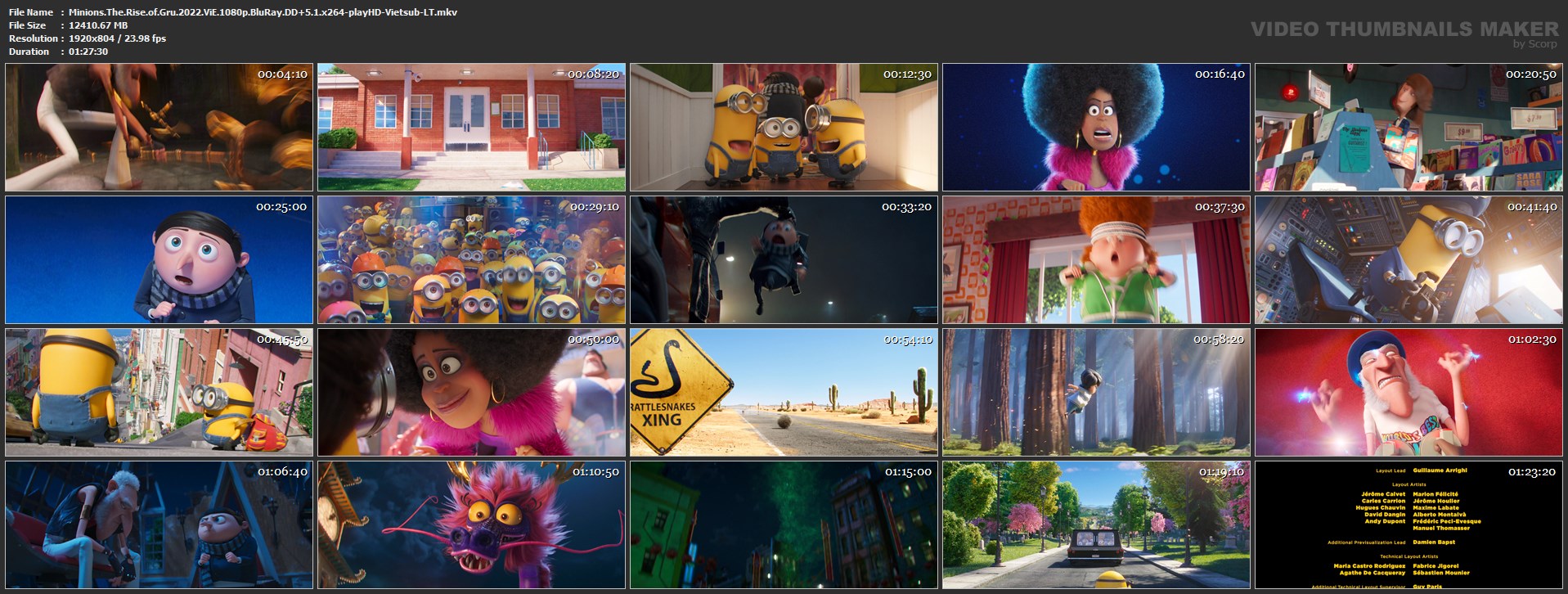Image resolution: width=1568 pixels, height=594 pixels.
Task: Open the school building thumbnail at 00:08:20
Action: coord(472,128)
